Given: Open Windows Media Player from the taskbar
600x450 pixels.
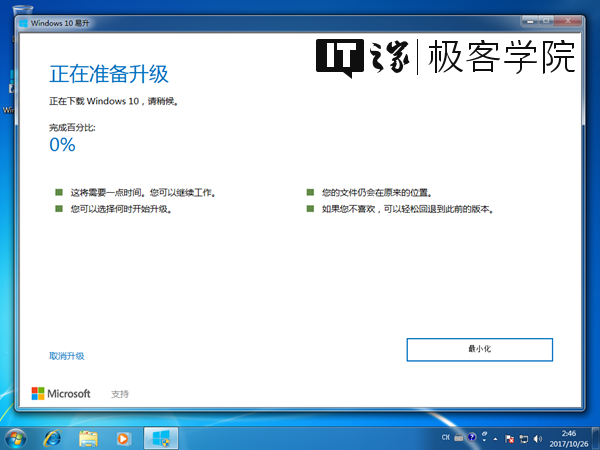Looking at the screenshot, I should click(x=124, y=439).
